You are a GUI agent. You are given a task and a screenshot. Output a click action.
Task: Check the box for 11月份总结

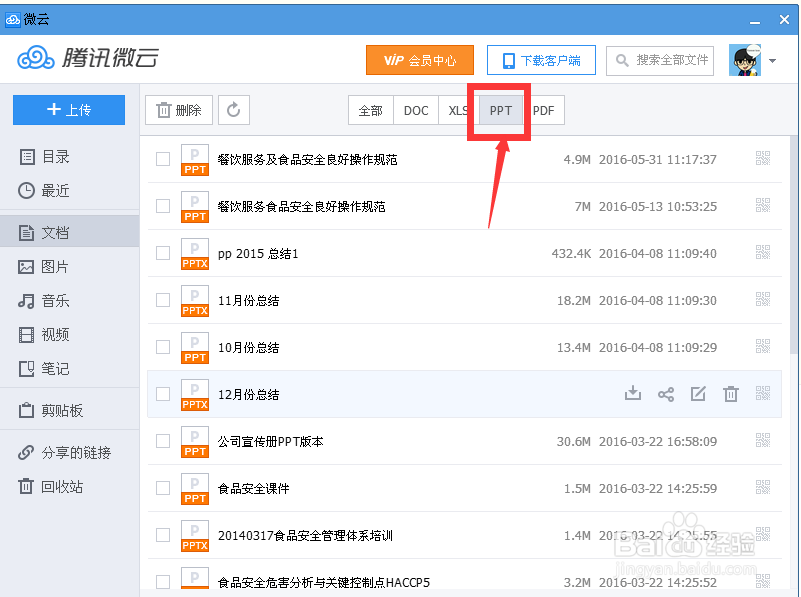163,300
